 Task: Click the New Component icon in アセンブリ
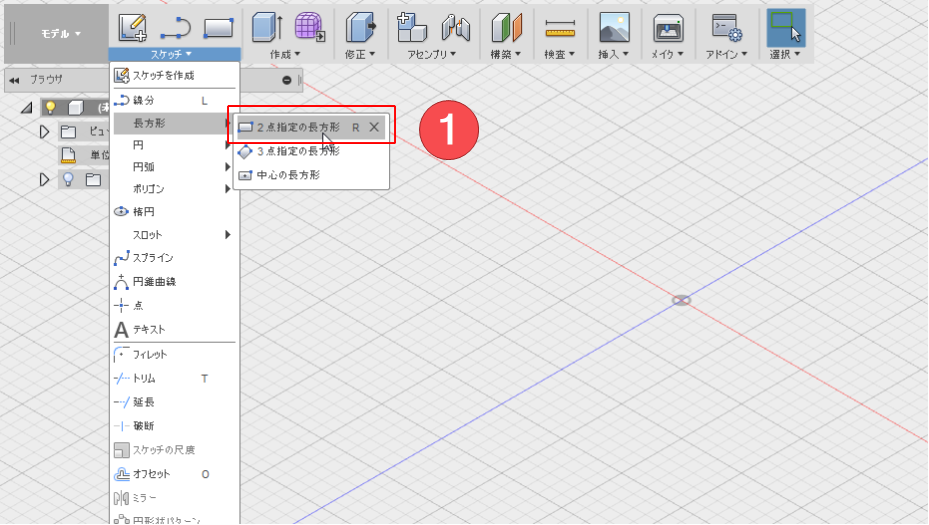tap(411, 27)
